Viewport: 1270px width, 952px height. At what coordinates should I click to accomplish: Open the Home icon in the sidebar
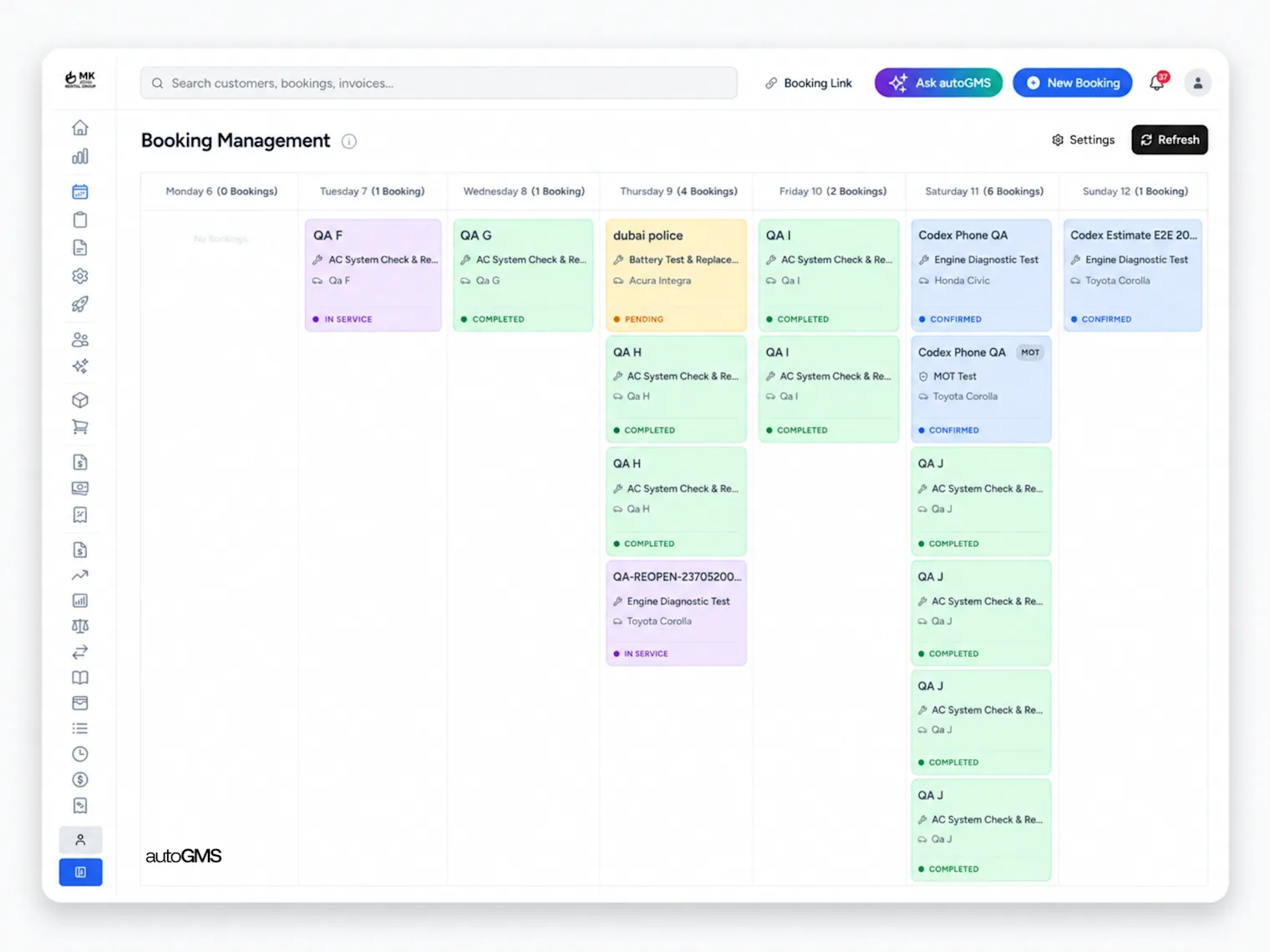(80, 128)
